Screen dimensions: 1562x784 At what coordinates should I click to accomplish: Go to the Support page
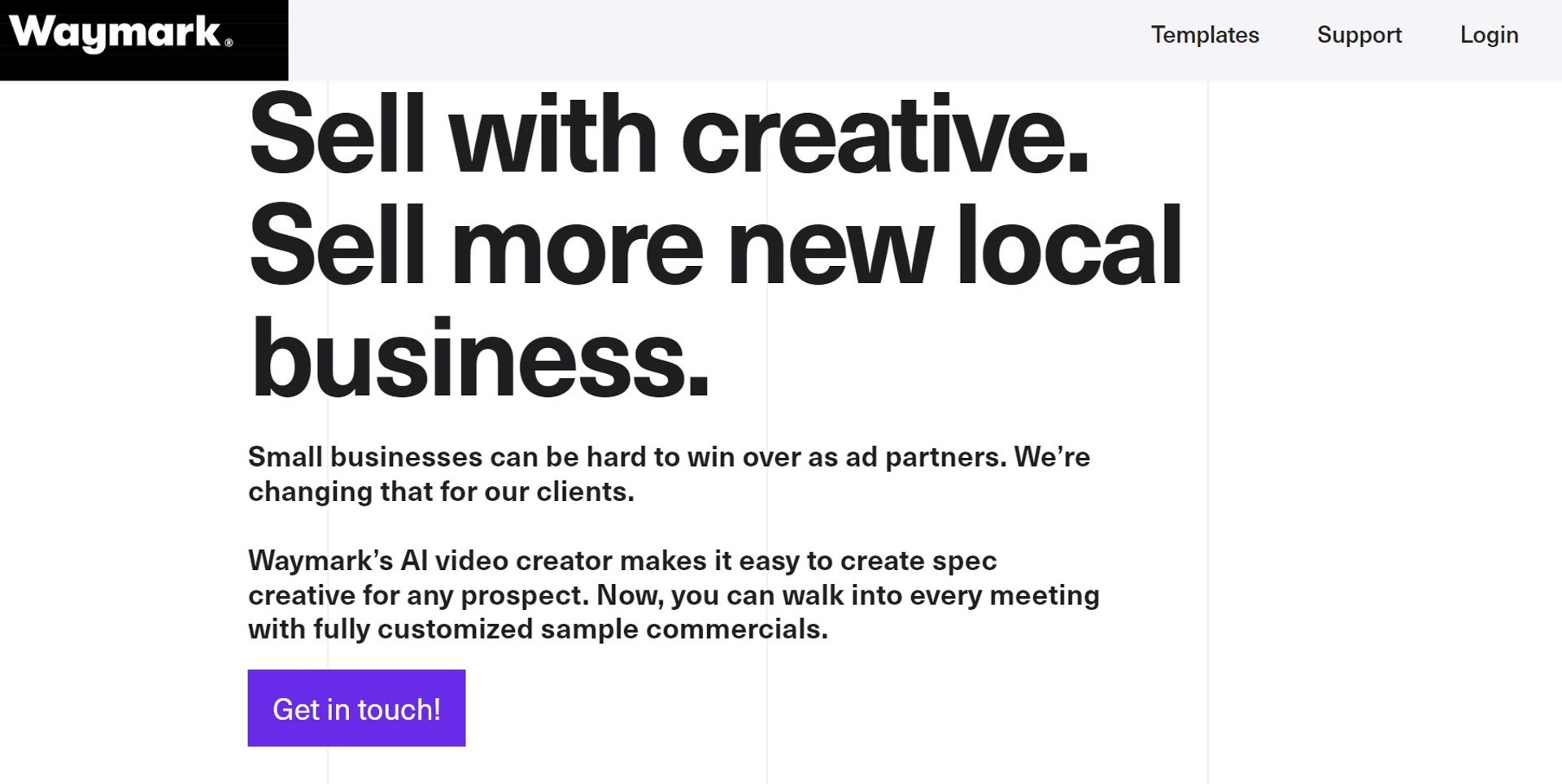pos(1359,35)
